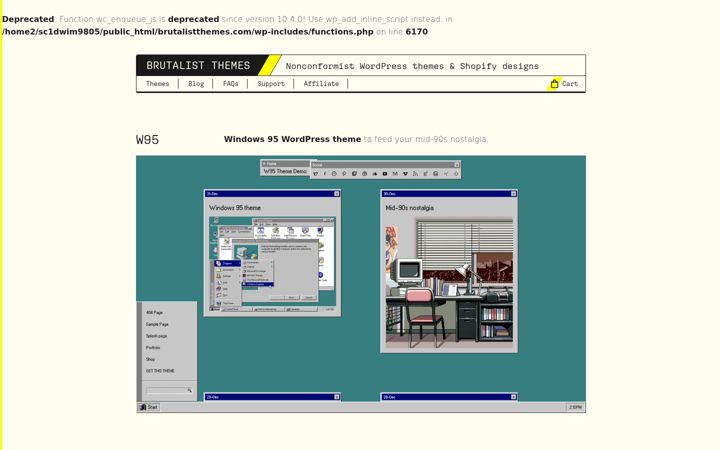This screenshot has height=450, width=720.
Task: Click the Medium M icon in the Social toolbar
Action: point(395,174)
